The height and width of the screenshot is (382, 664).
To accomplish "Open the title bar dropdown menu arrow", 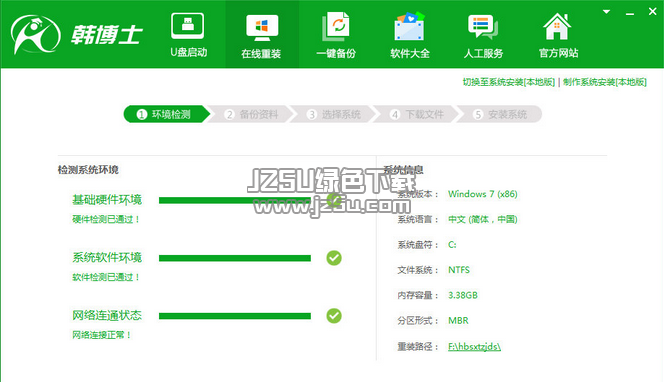I will 606,12.
